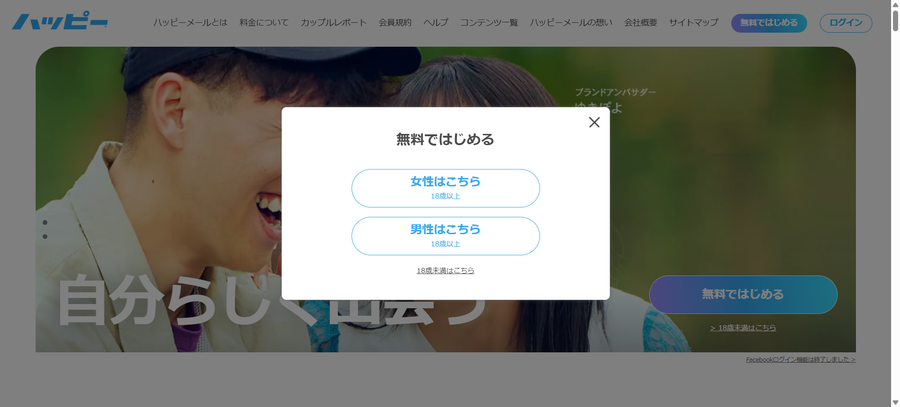The width and height of the screenshot is (900, 407).
Task: Click the page scrollbar down arrow
Action: pos(895,402)
